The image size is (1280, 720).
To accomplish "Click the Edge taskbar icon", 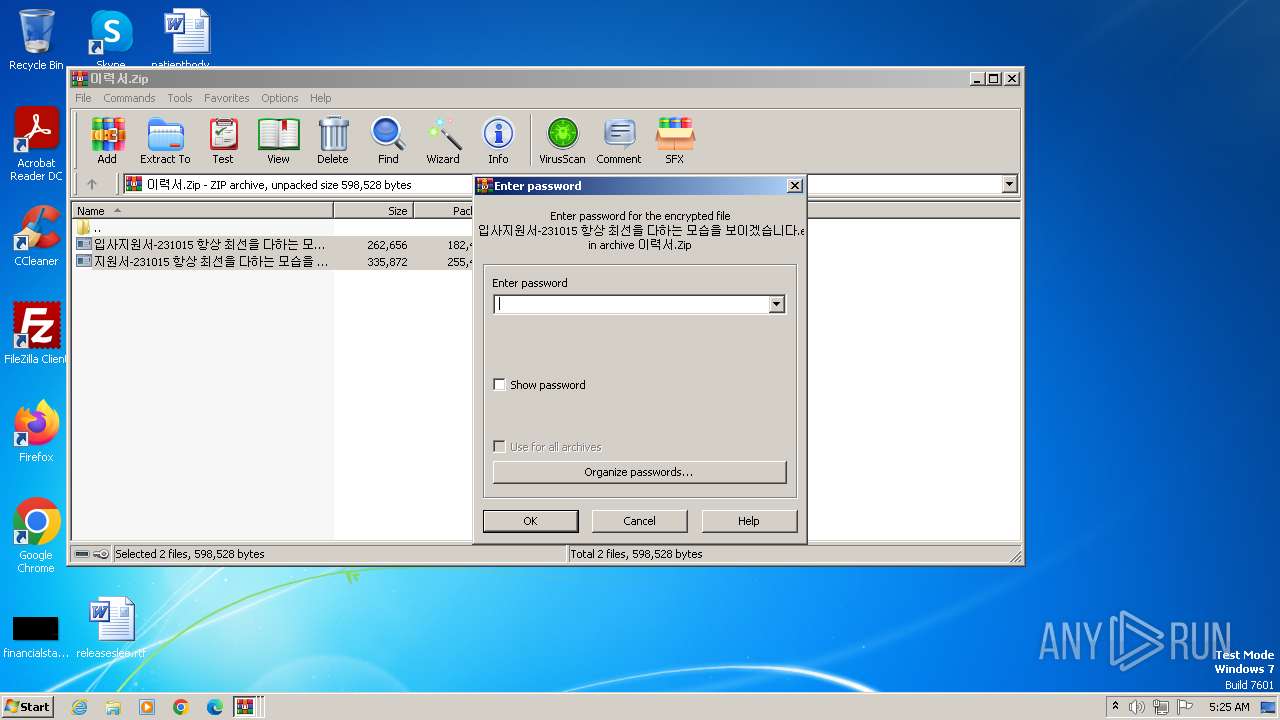I will (215, 707).
